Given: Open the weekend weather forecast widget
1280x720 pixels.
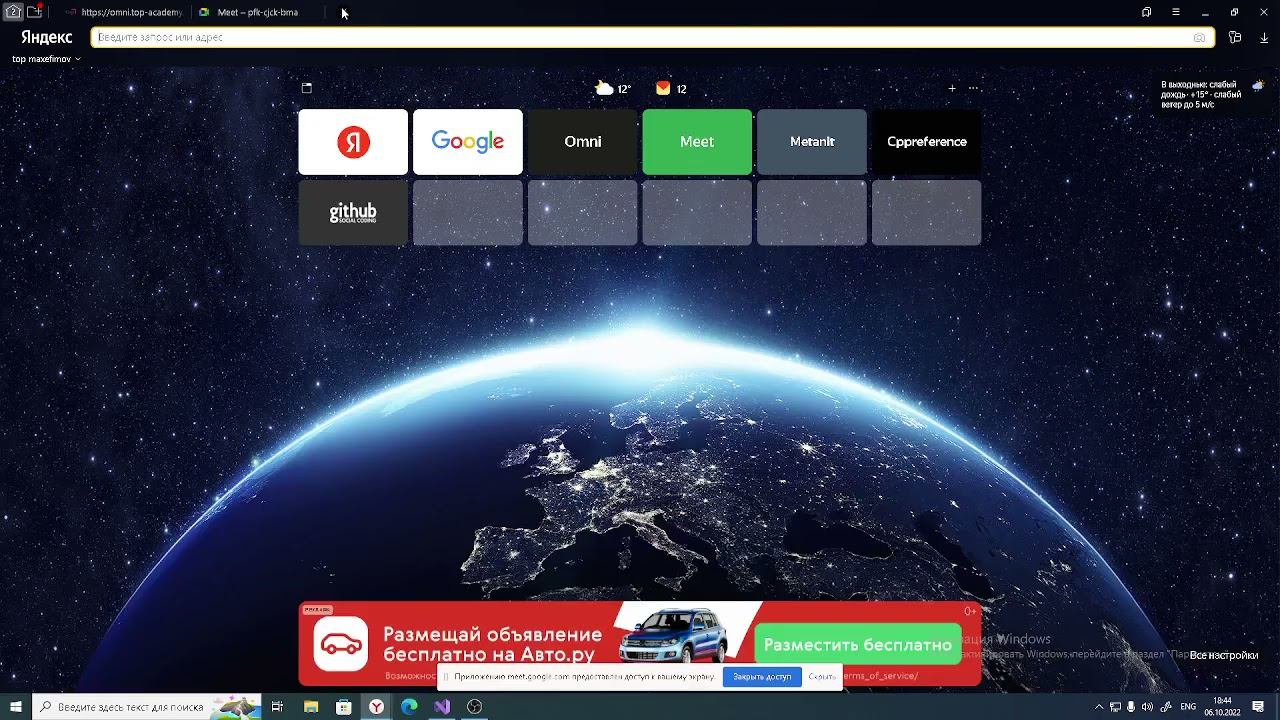Looking at the screenshot, I should coord(1211,94).
